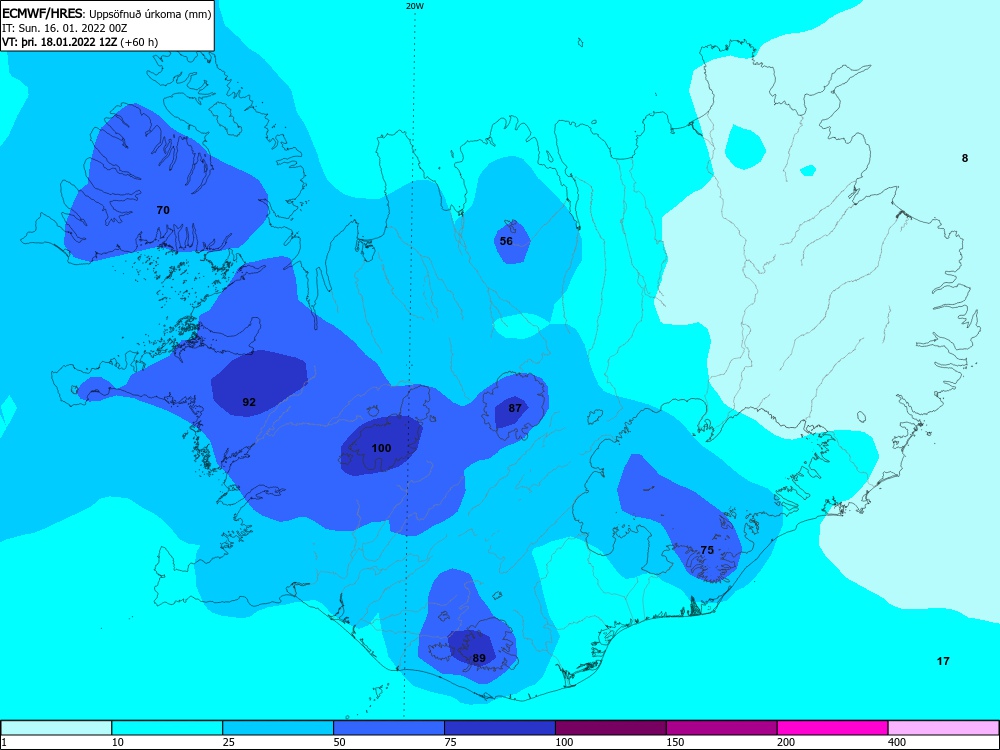Click the legend tick label 200
The image size is (1000, 750).
(786, 742)
